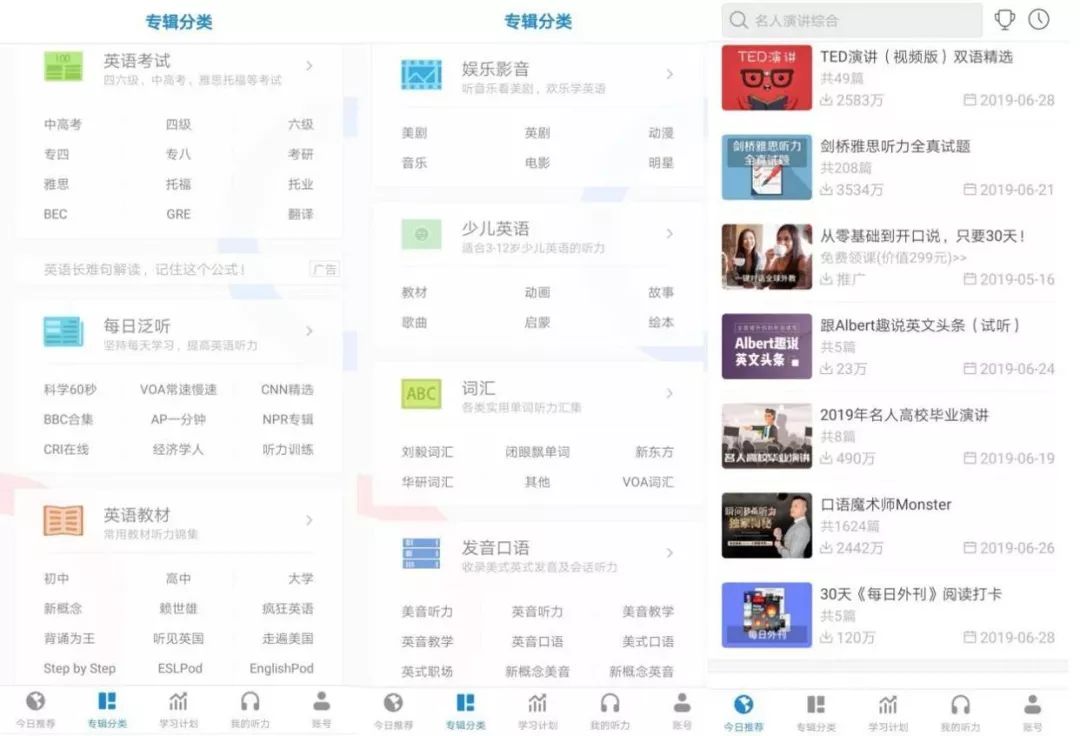
Task: Select the 雅思 exam link
Action: pyautogui.click(x=56, y=184)
